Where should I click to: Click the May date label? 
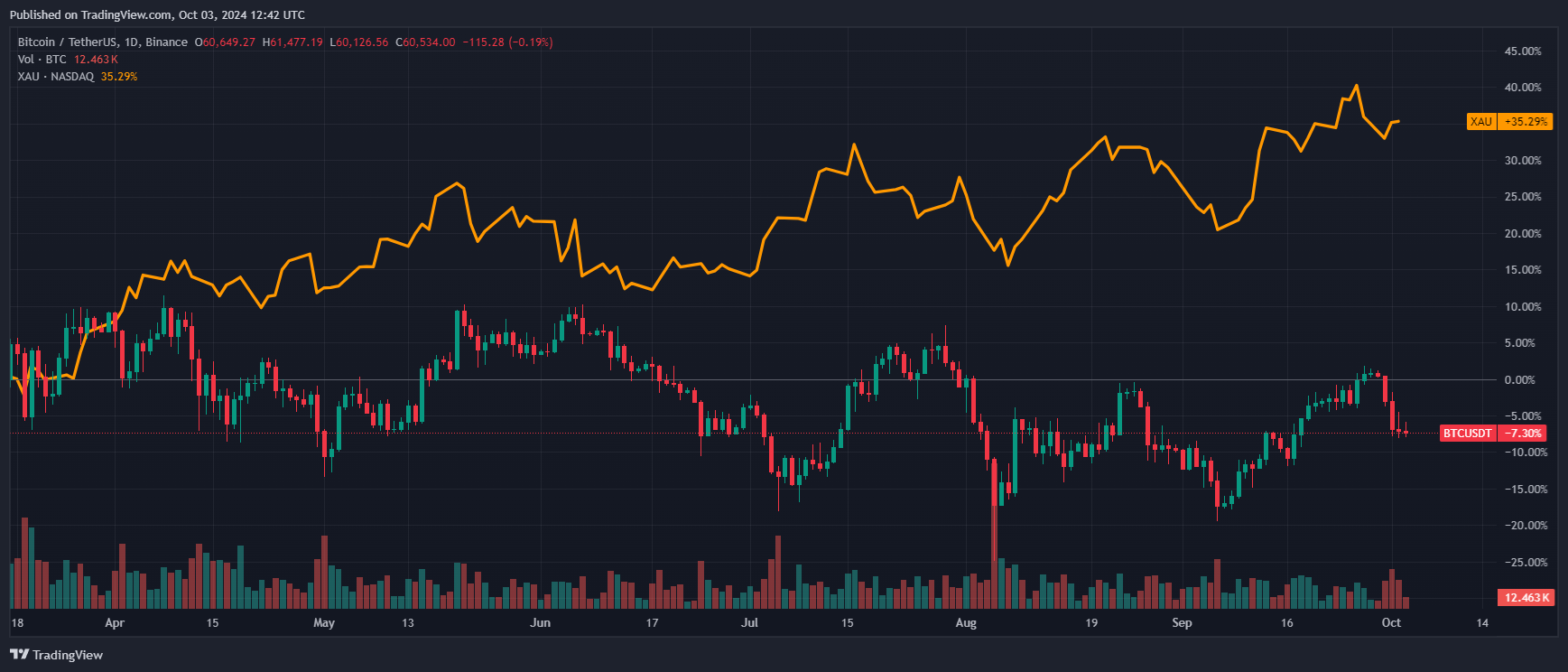click(324, 623)
